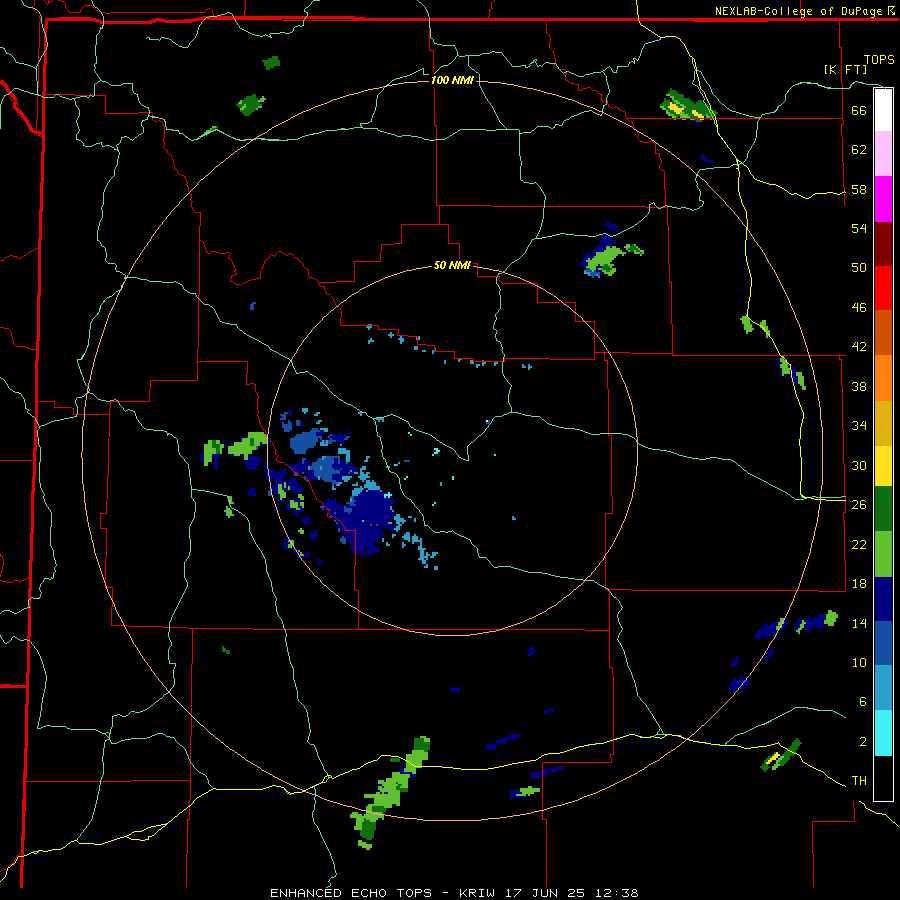Click the 14 legend value

click(859, 623)
